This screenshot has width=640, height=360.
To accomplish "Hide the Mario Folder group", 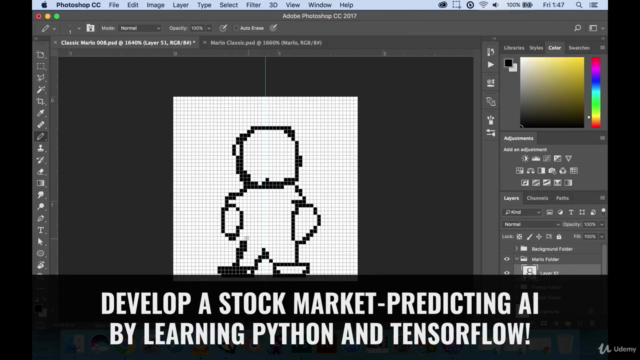I will [x=507, y=259].
